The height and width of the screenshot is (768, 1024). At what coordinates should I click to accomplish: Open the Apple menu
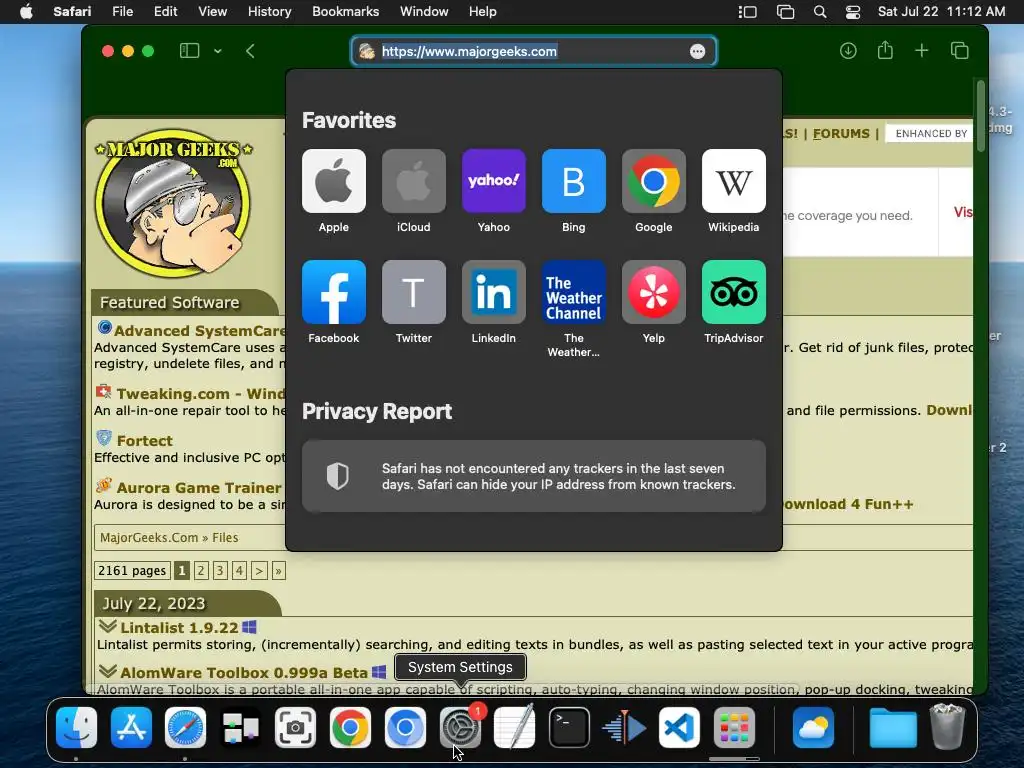[x=26, y=12]
